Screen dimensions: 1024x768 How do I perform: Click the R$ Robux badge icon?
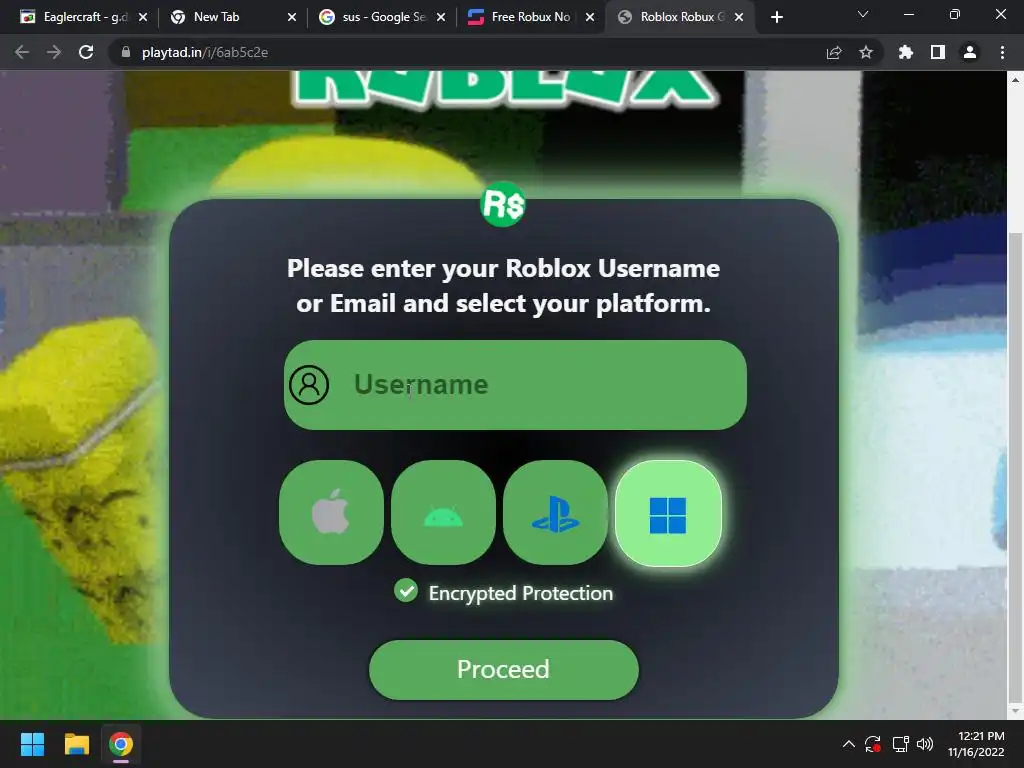tap(503, 204)
